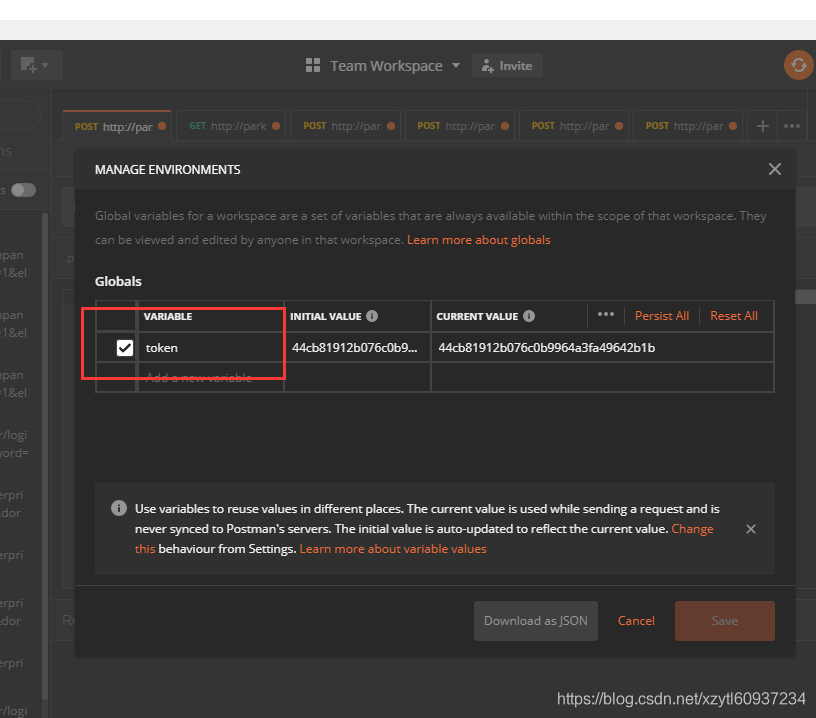The height and width of the screenshot is (718, 816).
Task: Select the token variable name cell
Action: [211, 348]
